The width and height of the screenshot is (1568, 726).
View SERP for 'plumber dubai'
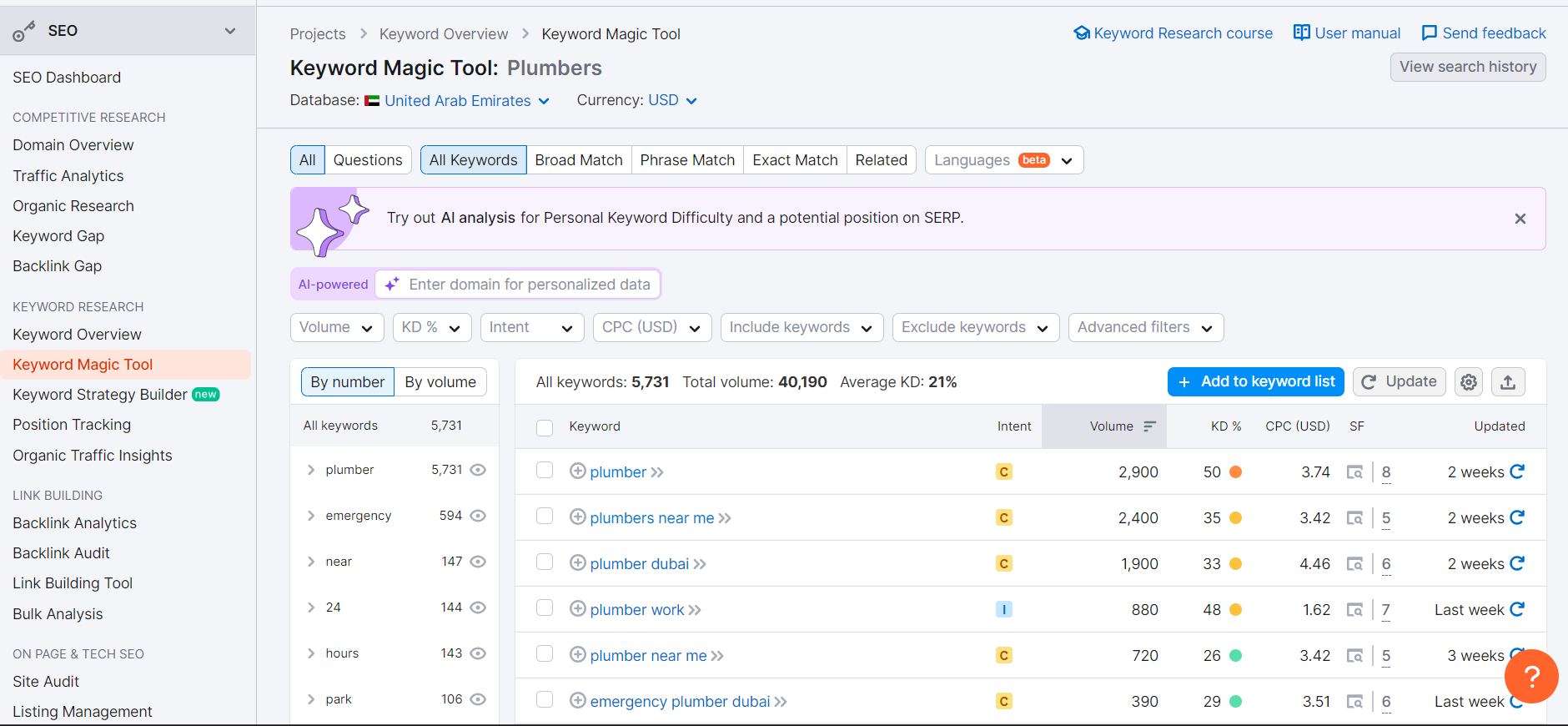[x=1355, y=564]
